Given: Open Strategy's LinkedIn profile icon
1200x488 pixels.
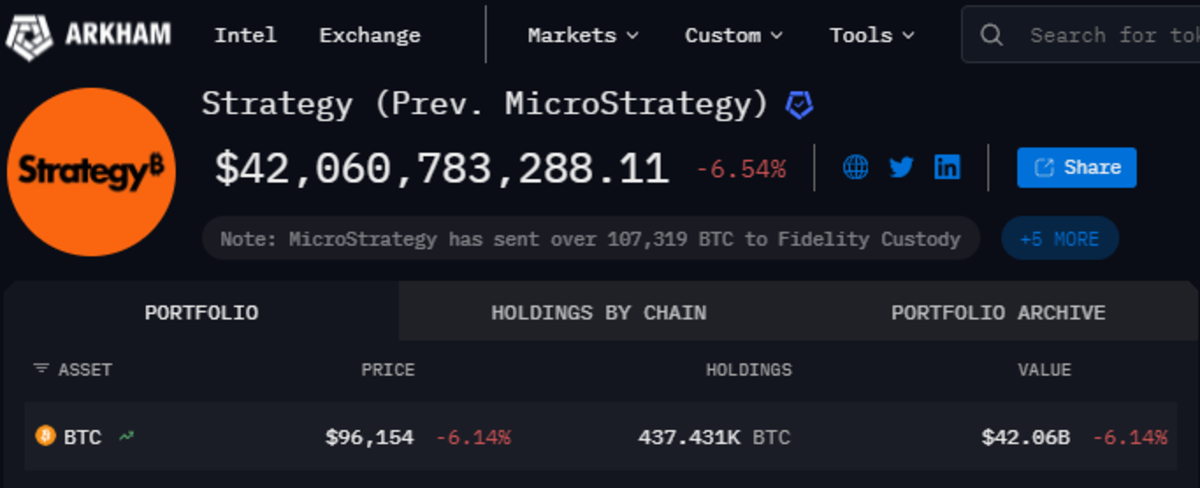Looking at the screenshot, I should pos(946,167).
